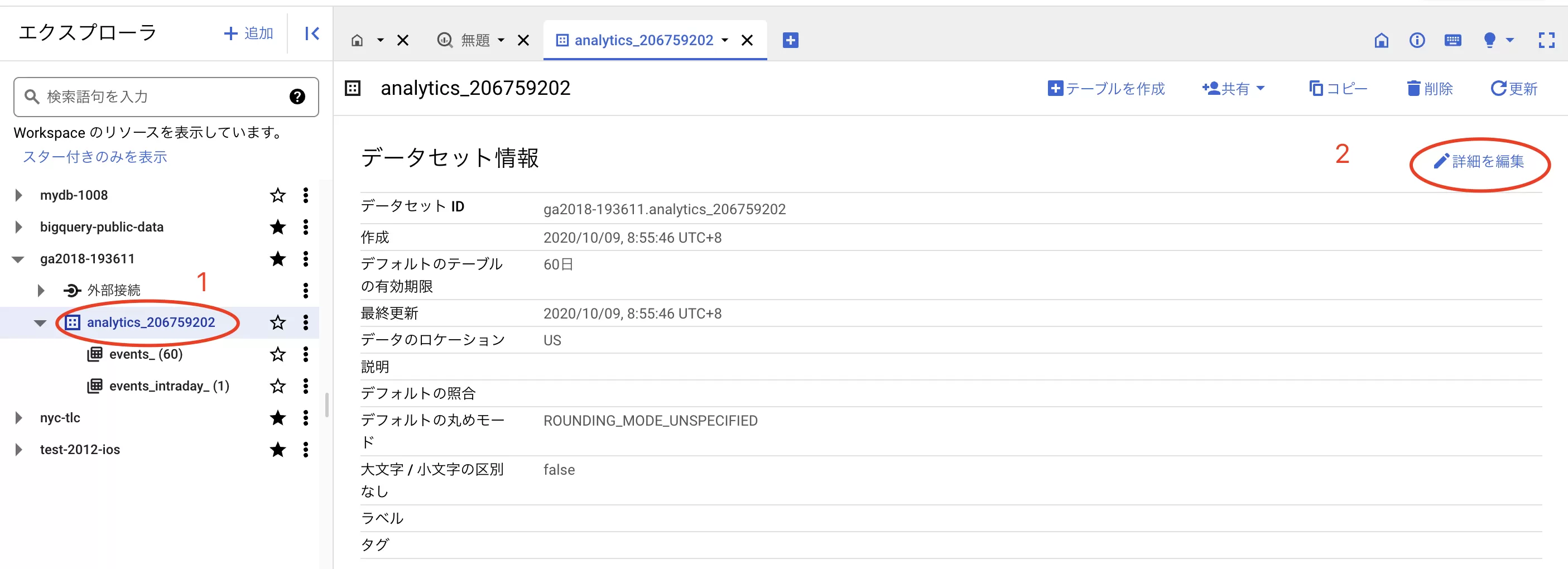Viewport: 1568px width, 569px height.
Task: Collapse the Explorer panel with the arrow icon
Action: pos(312,33)
